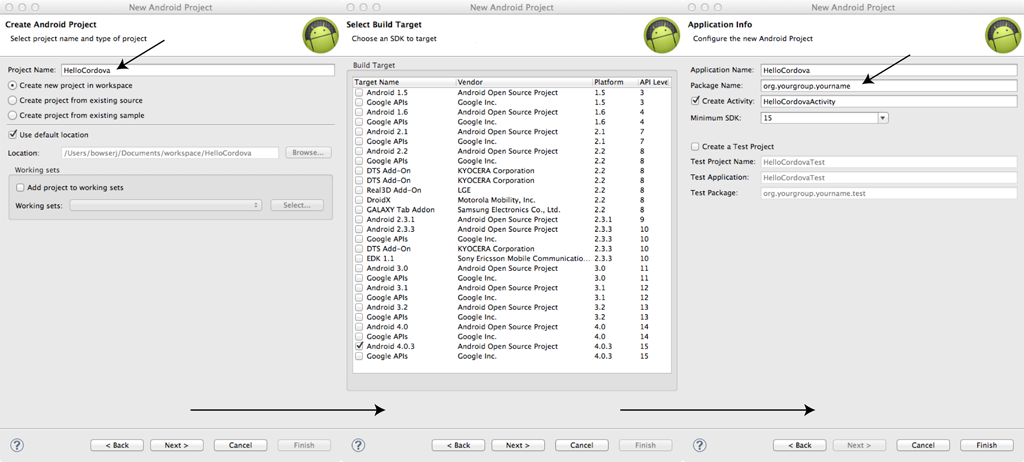Select 'Create project from existing source' option

12,100
